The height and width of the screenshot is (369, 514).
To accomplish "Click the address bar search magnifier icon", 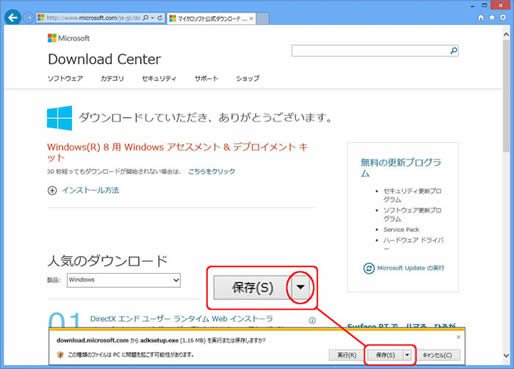I will coord(146,18).
